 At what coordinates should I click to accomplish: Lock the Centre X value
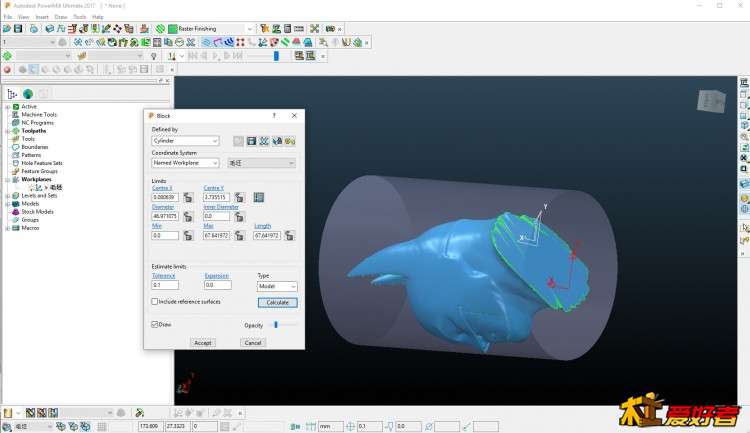pyautogui.click(x=188, y=197)
